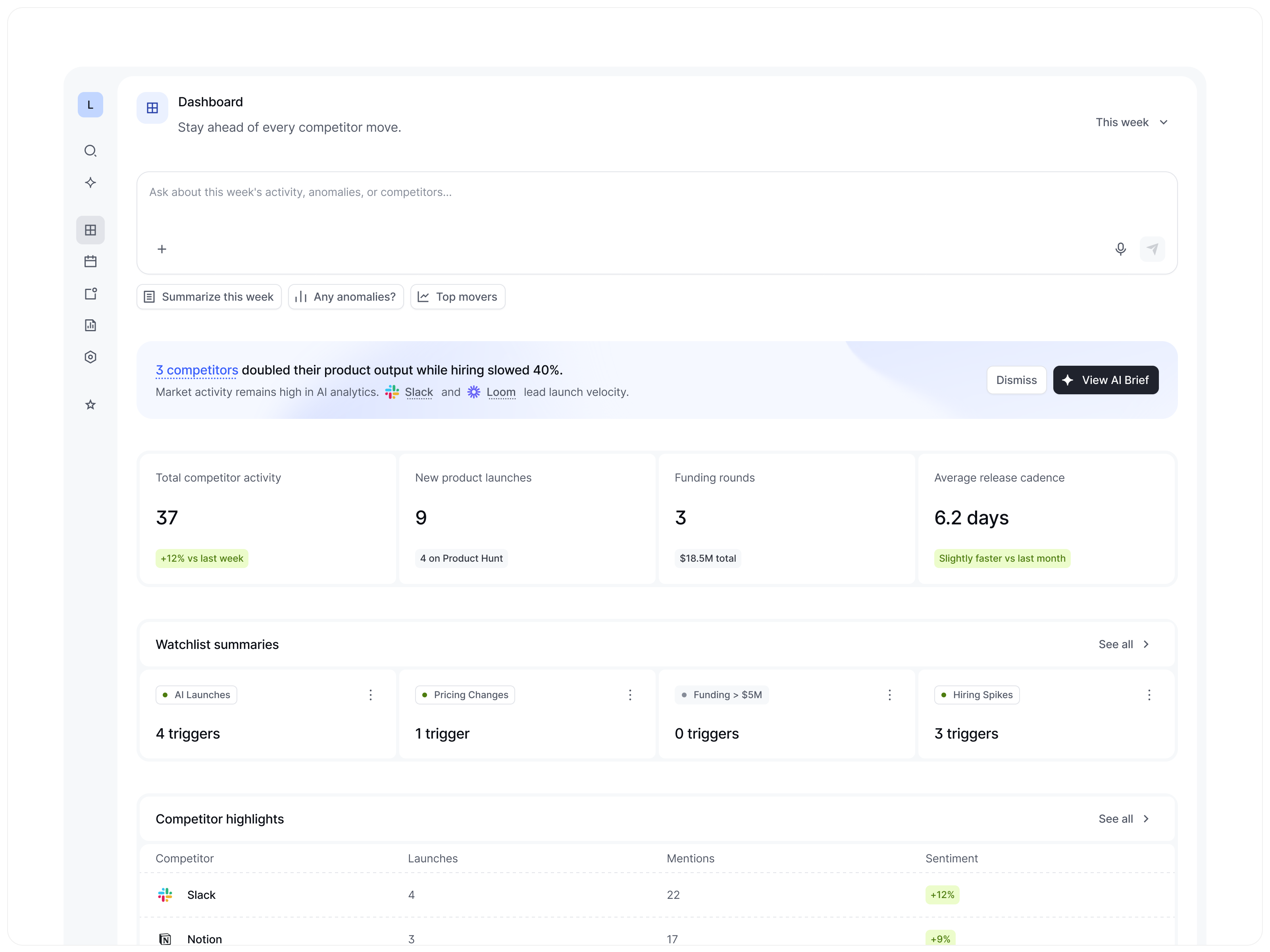Open settings from the sidebar
The width and height of the screenshot is (1270, 952).
(91, 357)
